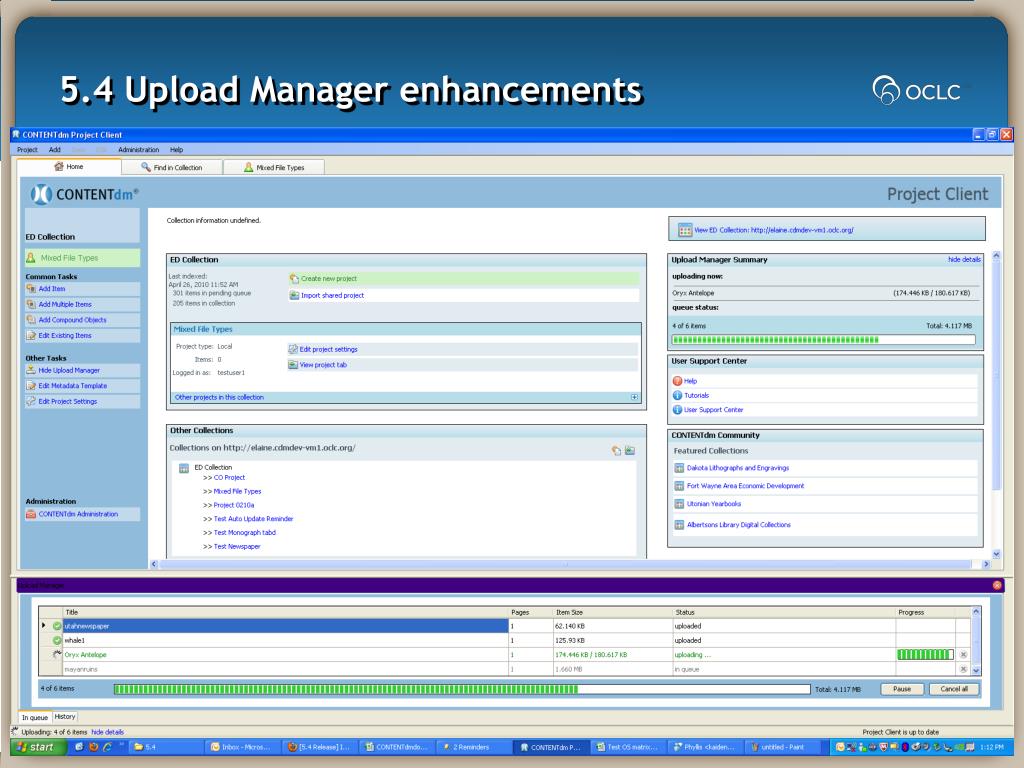Click new project icon in Other Collections header
The image size is (1024, 768).
coord(616,451)
